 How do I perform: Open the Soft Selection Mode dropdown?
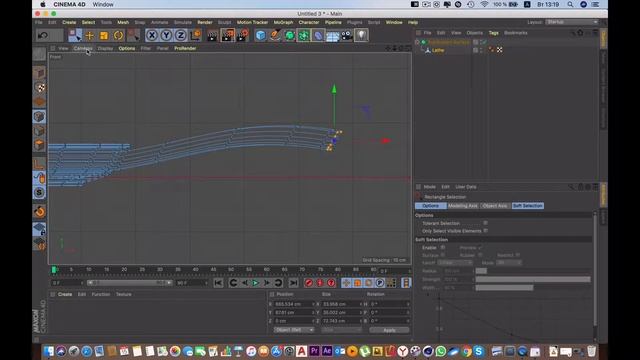point(509,263)
